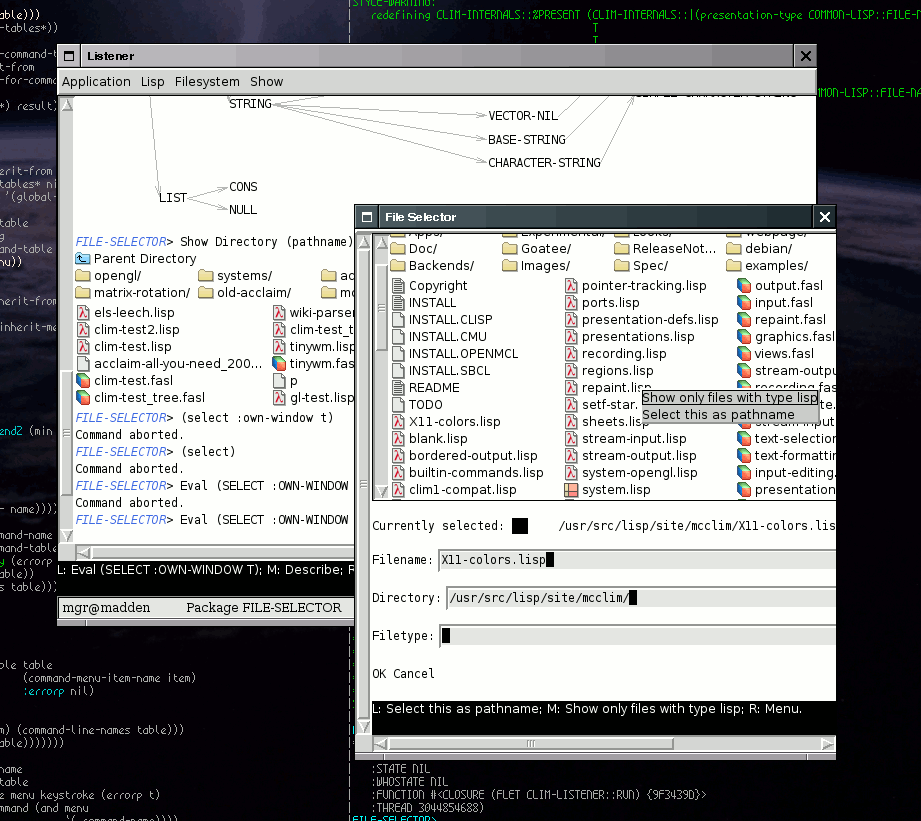Select the Copyright file icon
Image resolution: width=921 pixels, height=821 pixels.
point(398,285)
